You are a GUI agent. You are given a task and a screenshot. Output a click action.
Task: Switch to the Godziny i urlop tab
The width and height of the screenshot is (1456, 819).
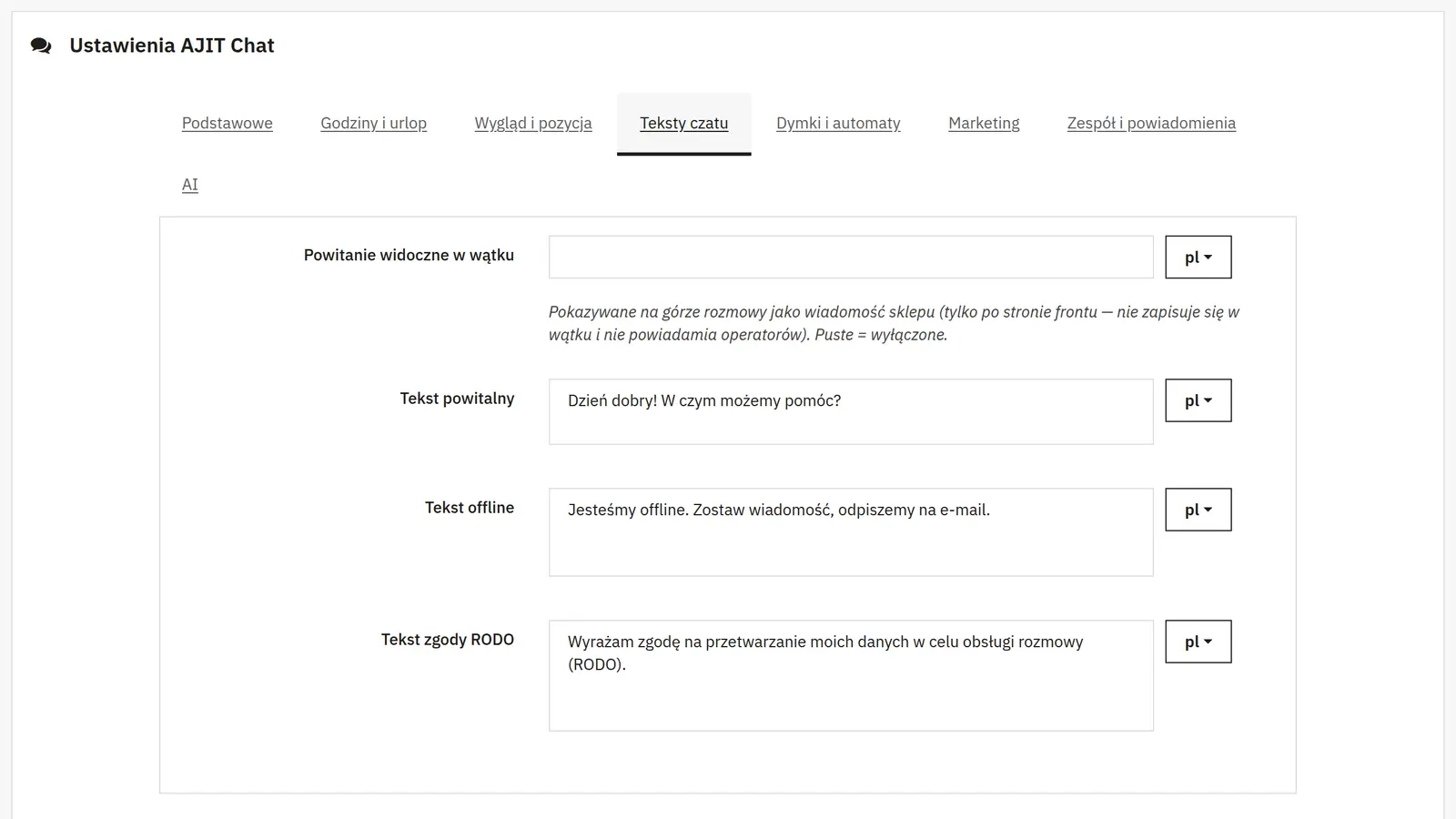(x=373, y=123)
